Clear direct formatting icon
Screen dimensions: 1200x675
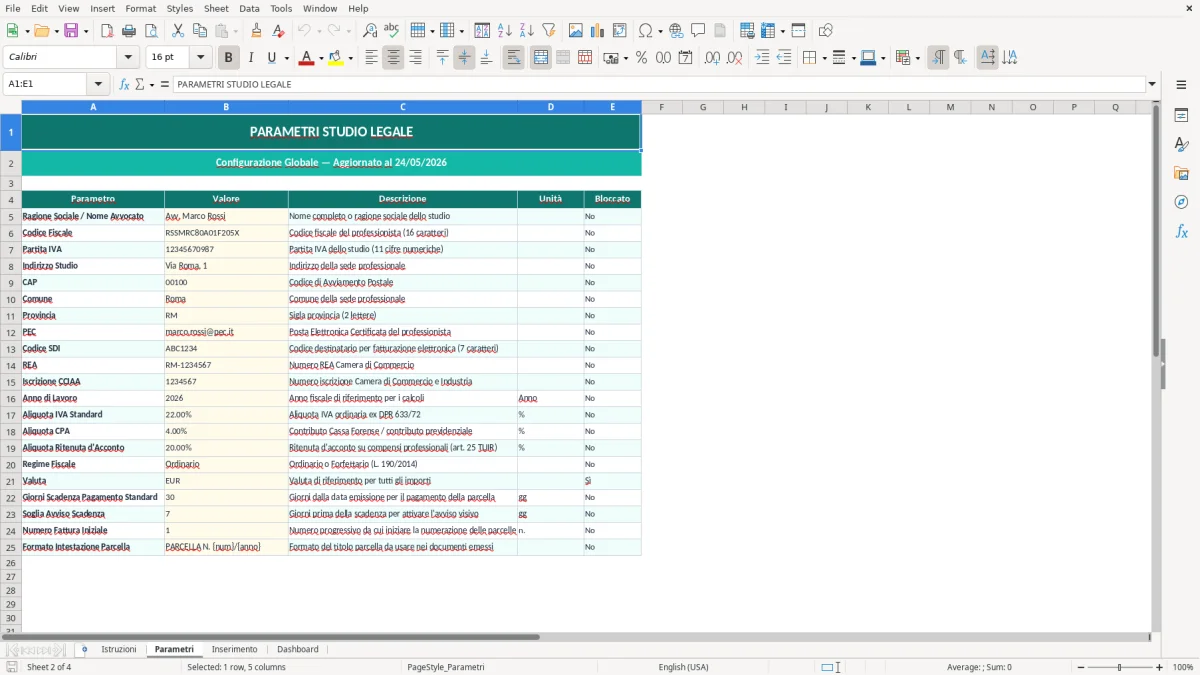[x=278, y=31]
